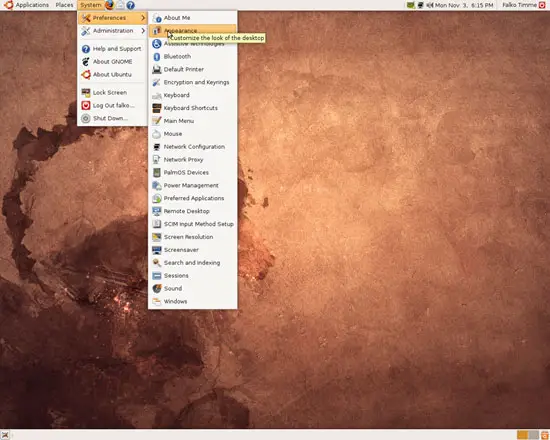Click the Bluetooth icon in Preferences menu

pyautogui.click(x=156, y=56)
